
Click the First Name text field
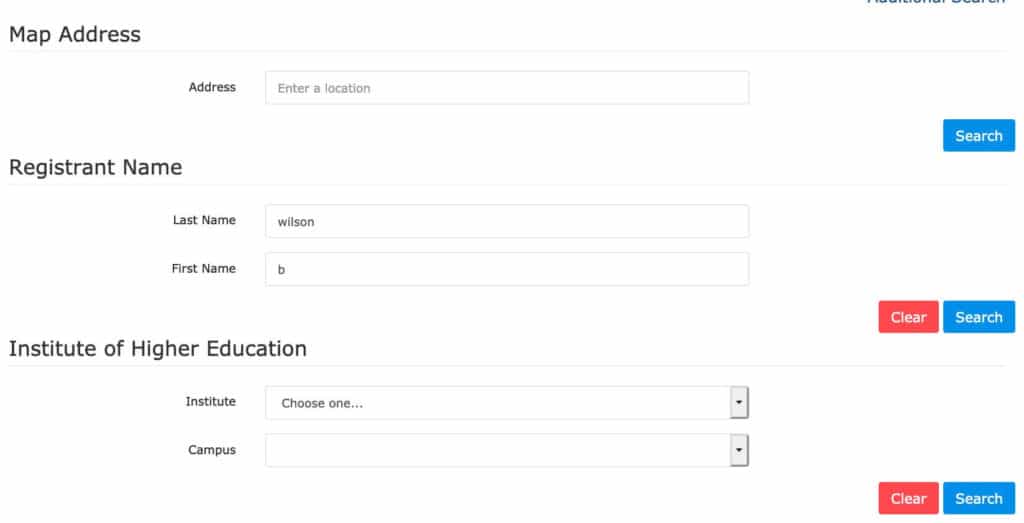506,269
